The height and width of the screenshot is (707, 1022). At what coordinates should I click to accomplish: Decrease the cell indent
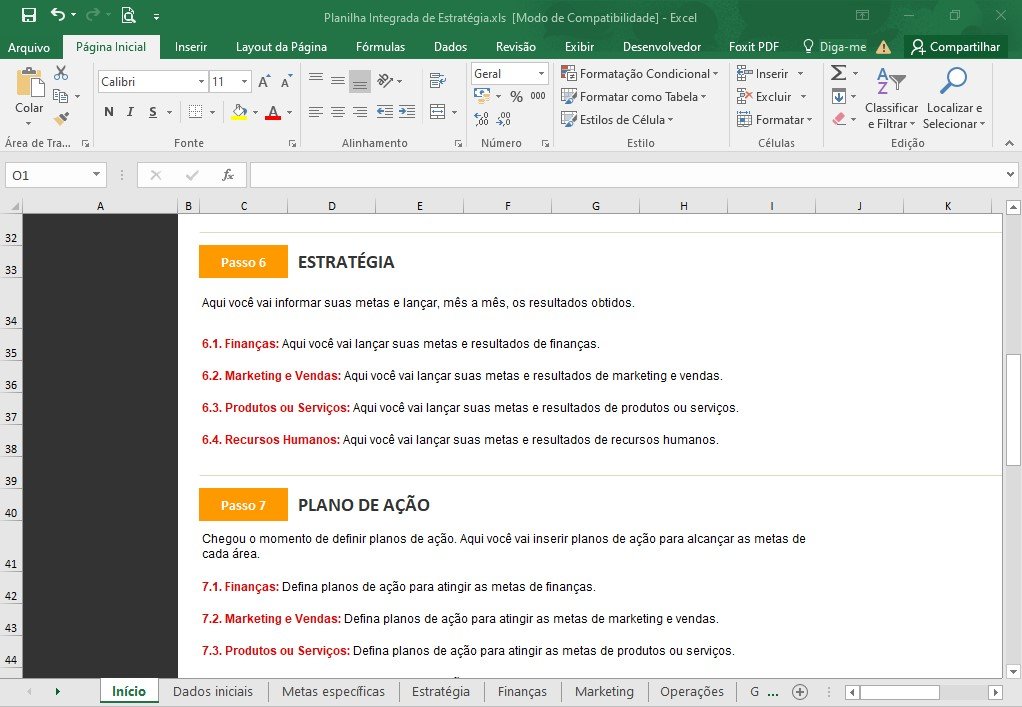[385, 111]
